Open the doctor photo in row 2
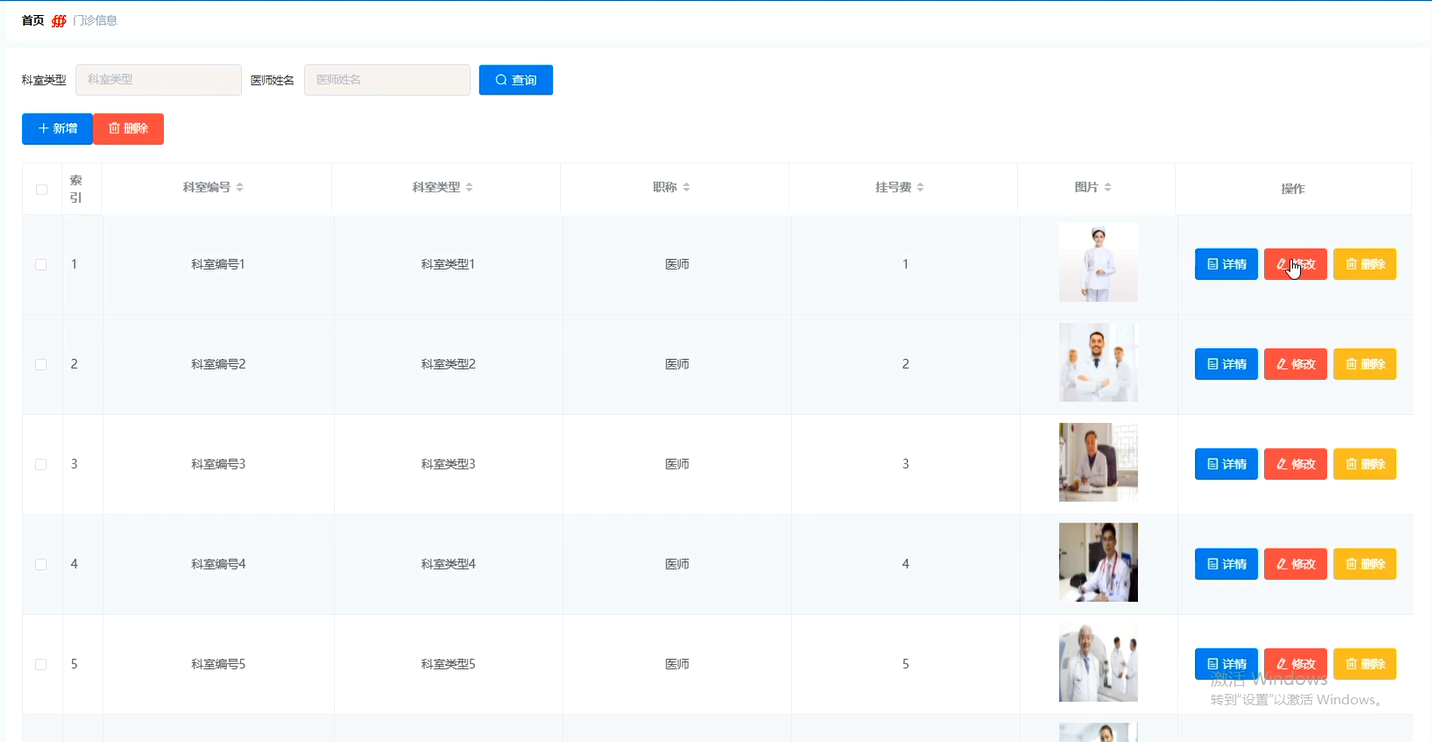 point(1098,362)
